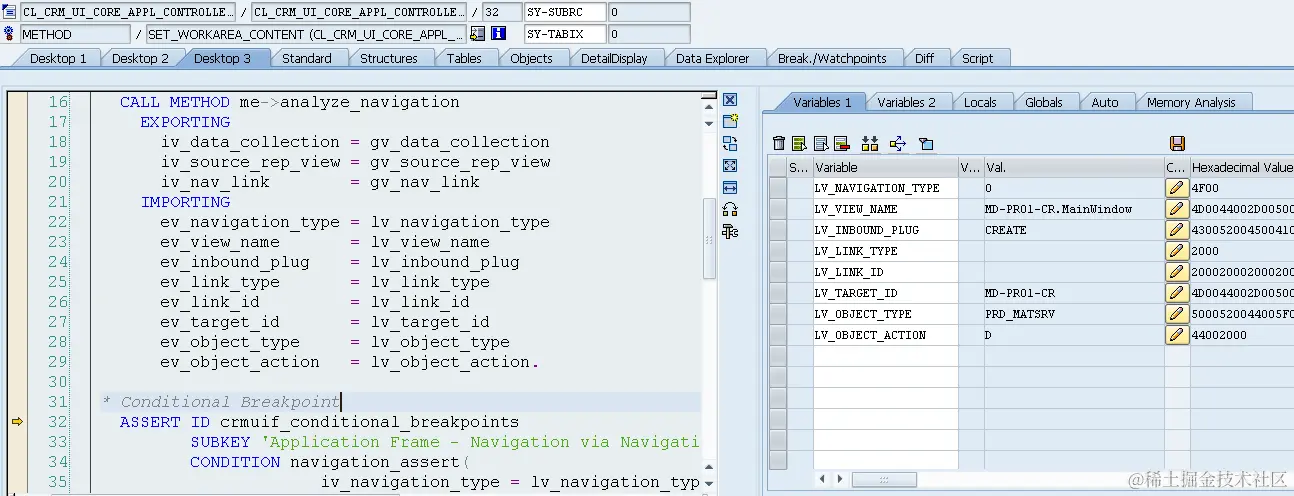Click the value cell PRD_MATSRV
Viewport: 1294px width, 496px height.
pyautogui.click(x=1073, y=314)
